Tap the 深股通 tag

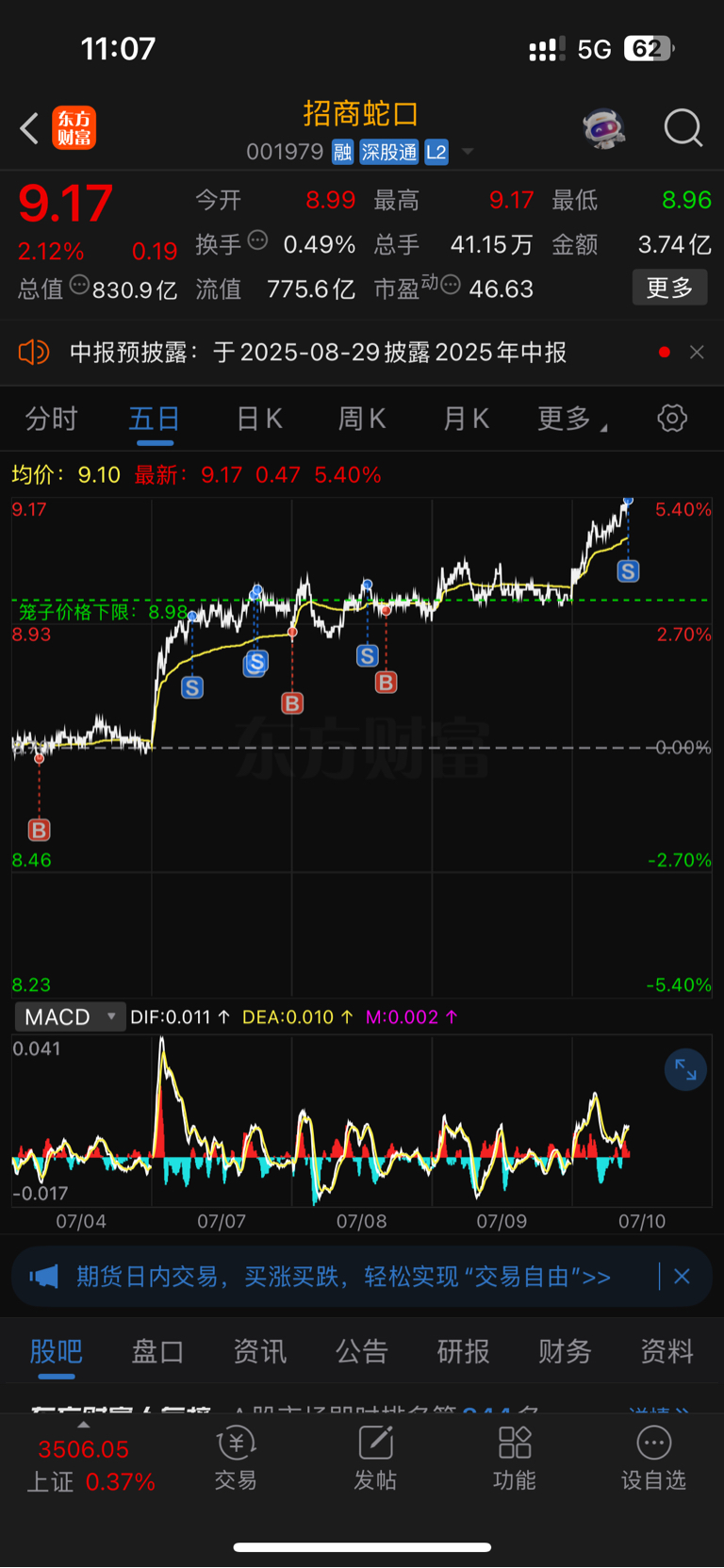(389, 152)
